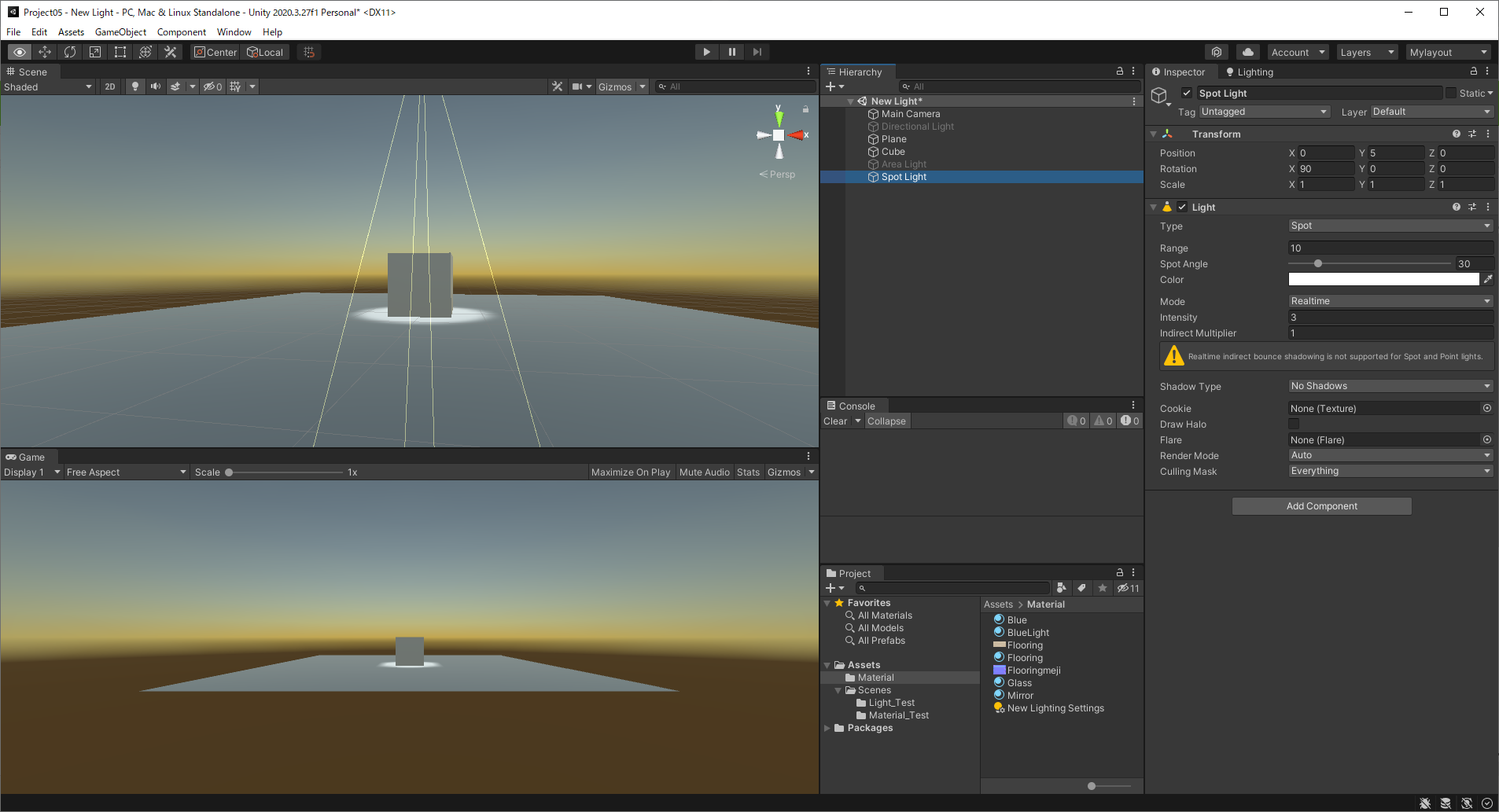1499x812 pixels.
Task: Search by label in Project panel
Action: click(1082, 588)
